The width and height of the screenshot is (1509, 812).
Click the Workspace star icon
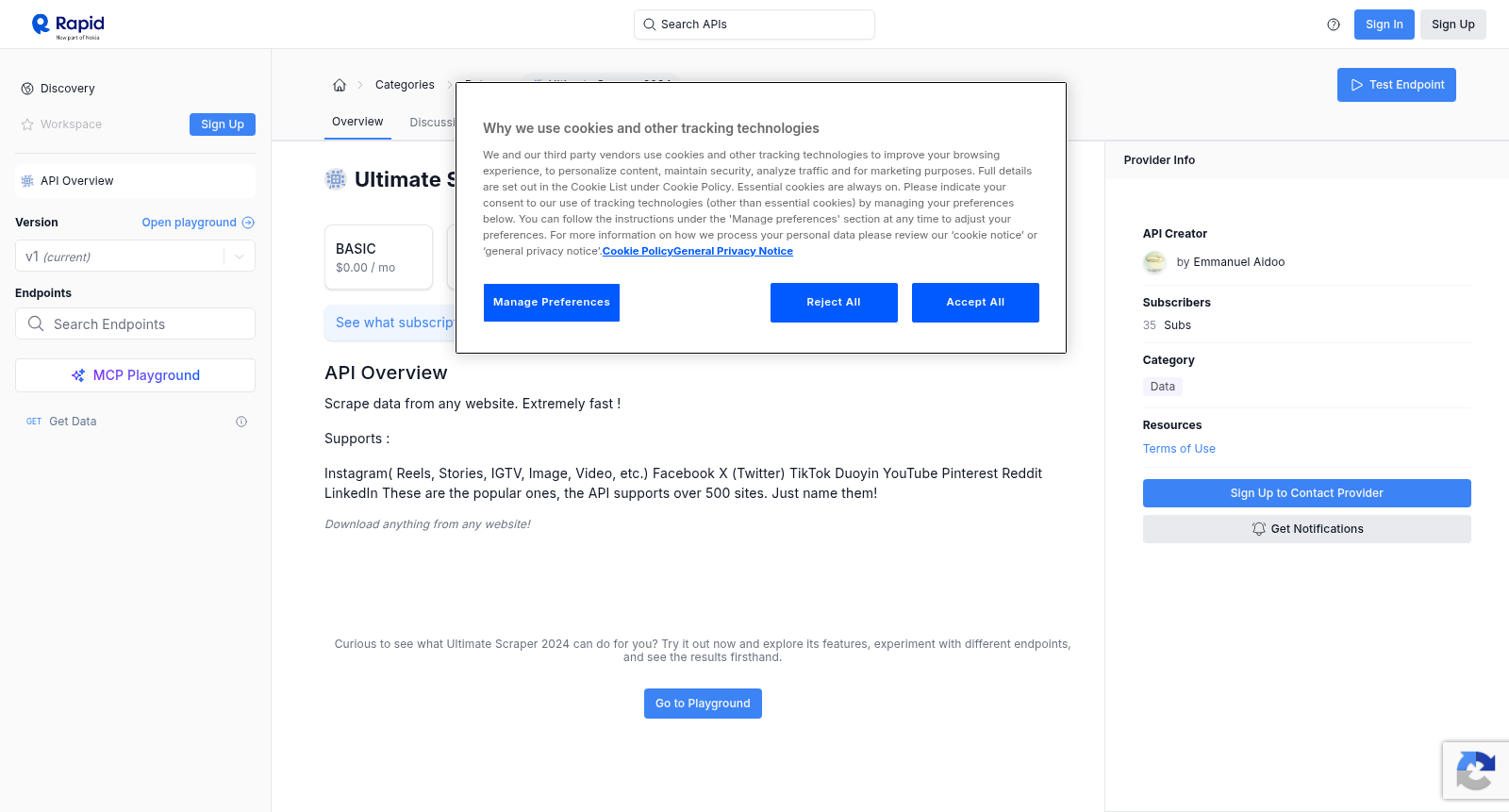coord(27,124)
